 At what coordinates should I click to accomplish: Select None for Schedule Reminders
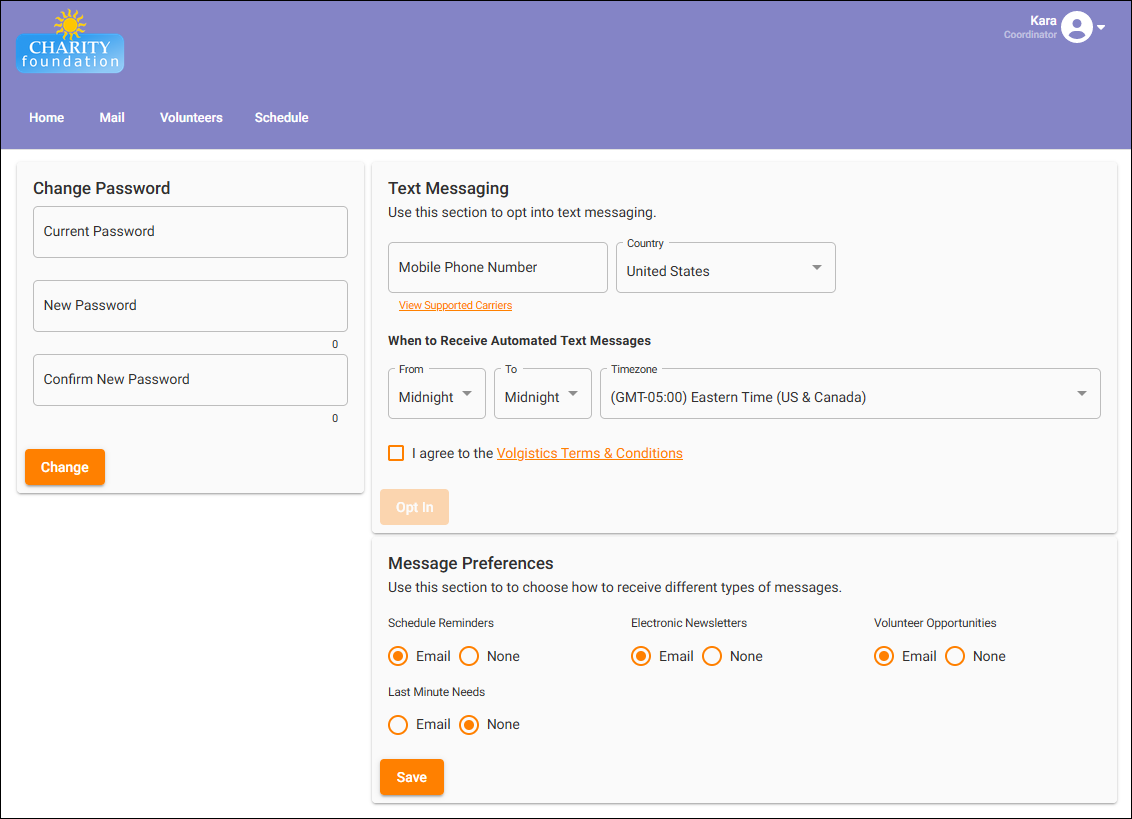click(469, 656)
